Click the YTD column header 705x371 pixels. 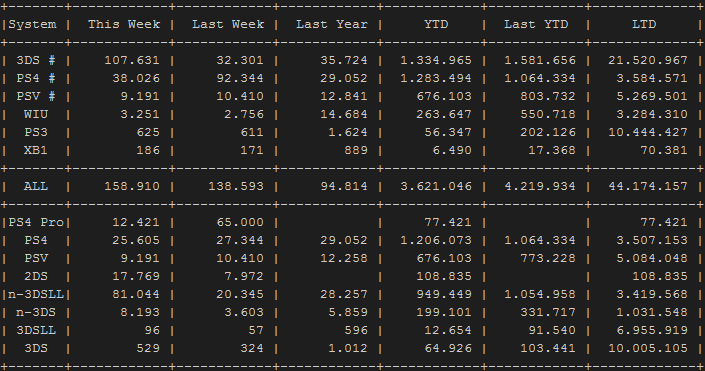(x=436, y=24)
